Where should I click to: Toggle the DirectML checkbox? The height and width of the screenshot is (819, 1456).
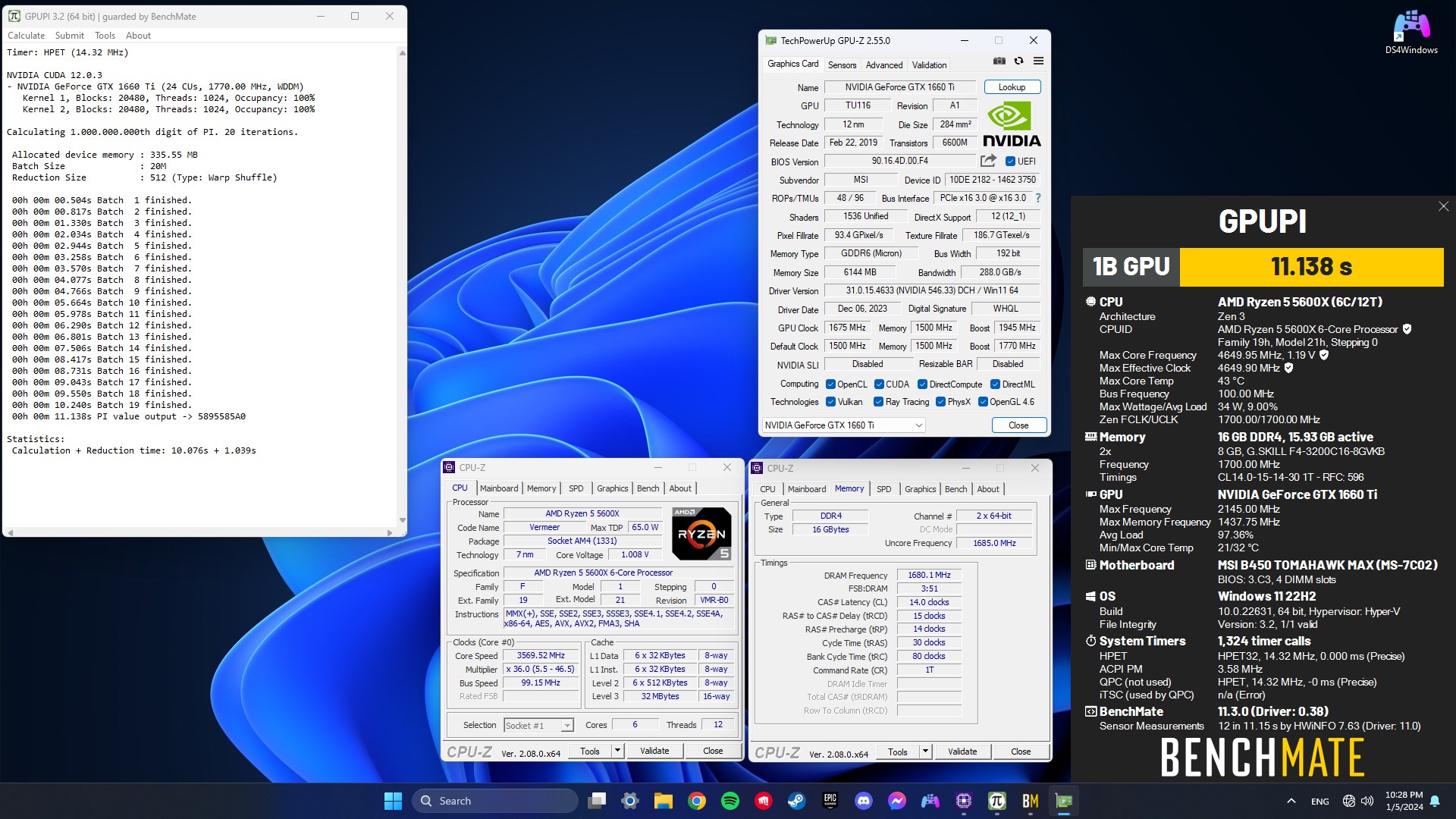point(995,384)
